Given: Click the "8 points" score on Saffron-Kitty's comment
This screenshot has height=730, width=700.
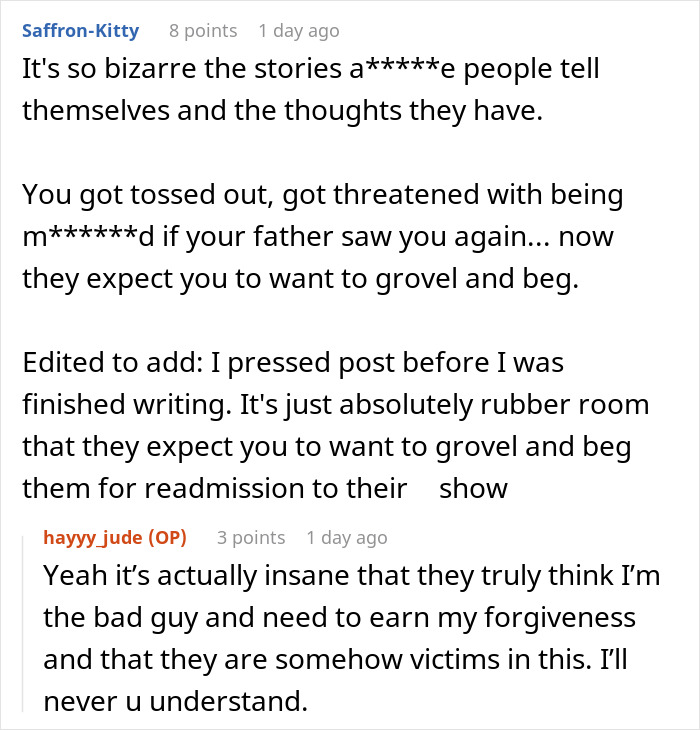Looking at the screenshot, I should coord(201,31).
